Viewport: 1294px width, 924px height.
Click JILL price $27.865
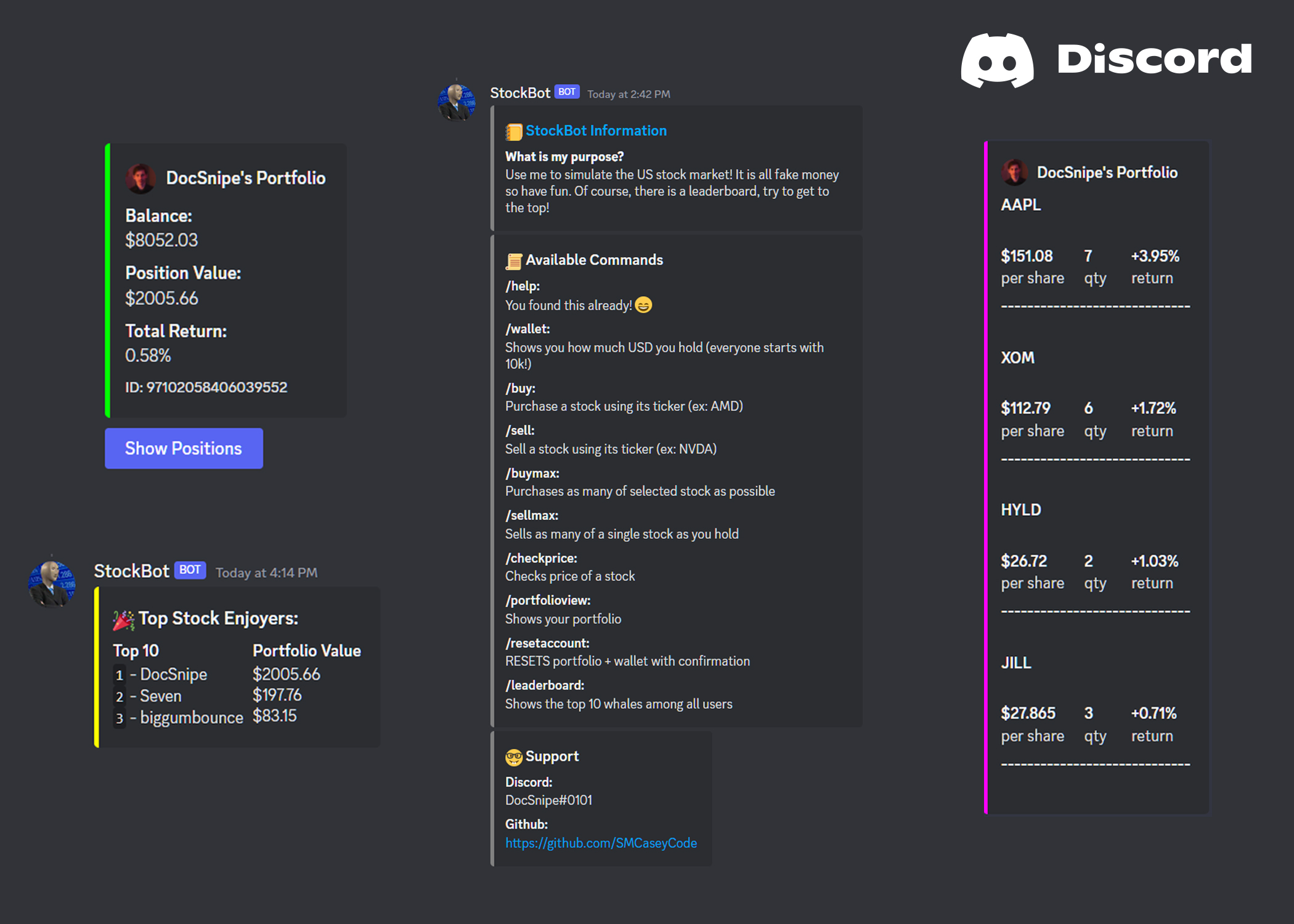(x=1028, y=713)
